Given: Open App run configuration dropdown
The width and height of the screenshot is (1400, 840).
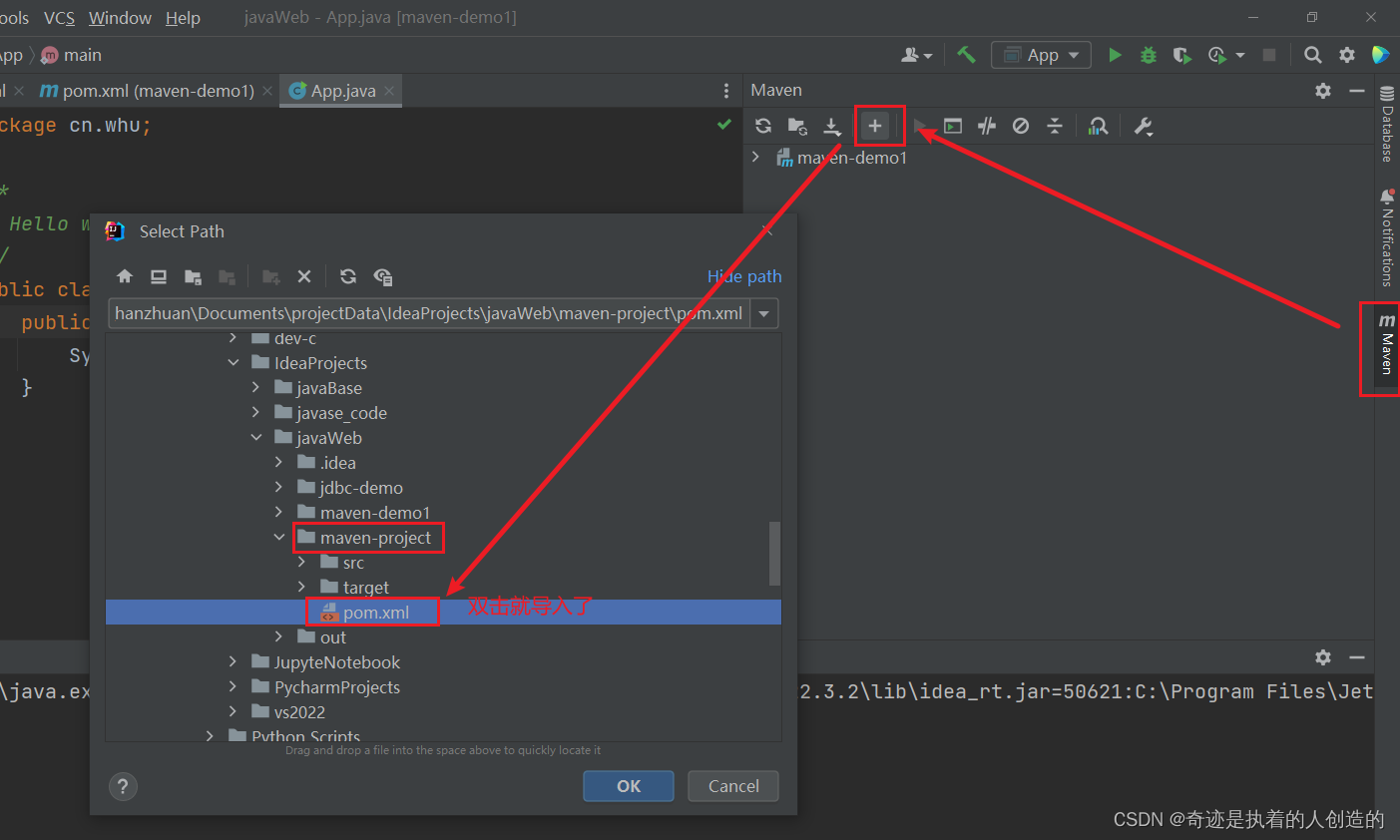Looking at the screenshot, I should [x=1041, y=55].
